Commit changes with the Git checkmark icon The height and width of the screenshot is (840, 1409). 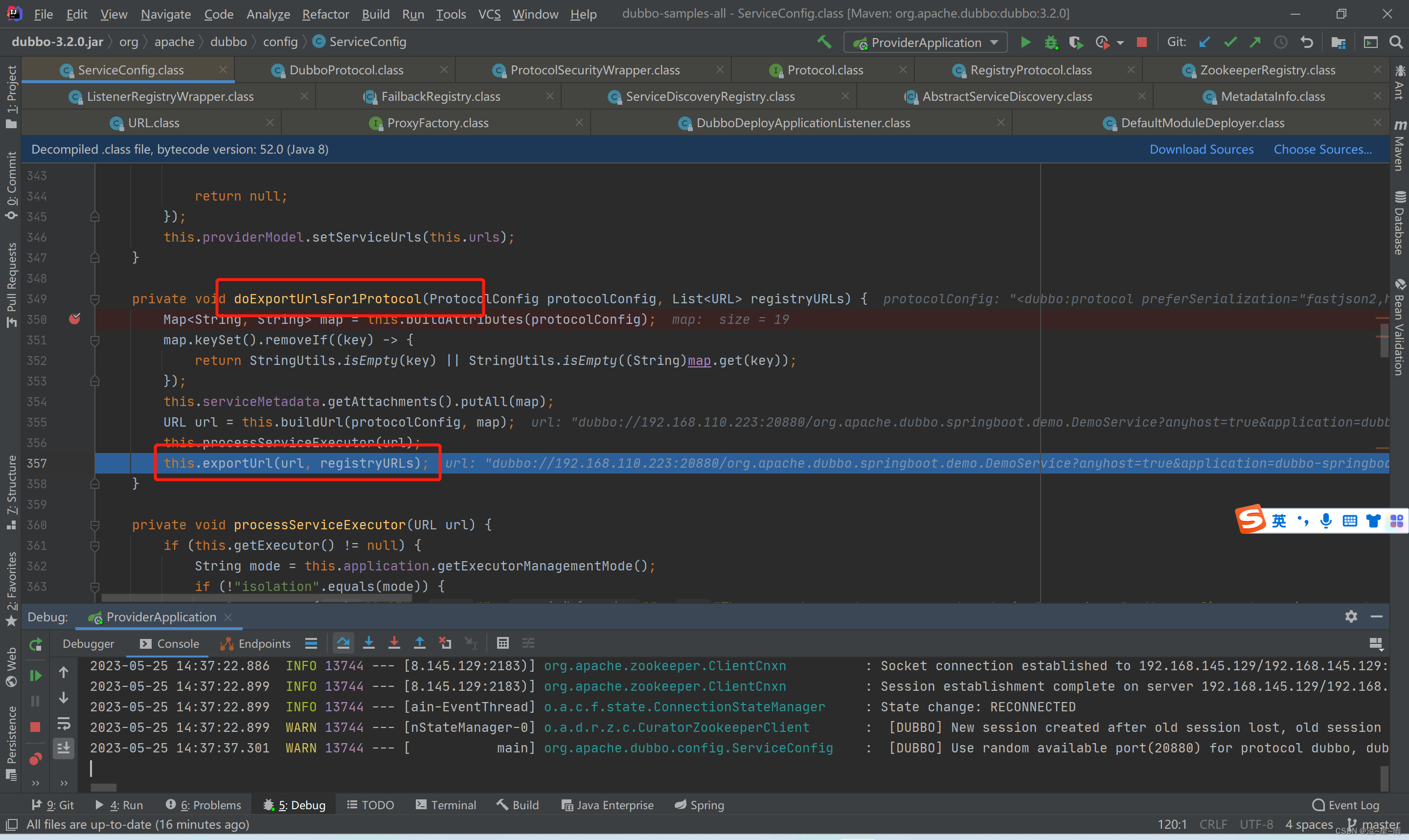1230,42
